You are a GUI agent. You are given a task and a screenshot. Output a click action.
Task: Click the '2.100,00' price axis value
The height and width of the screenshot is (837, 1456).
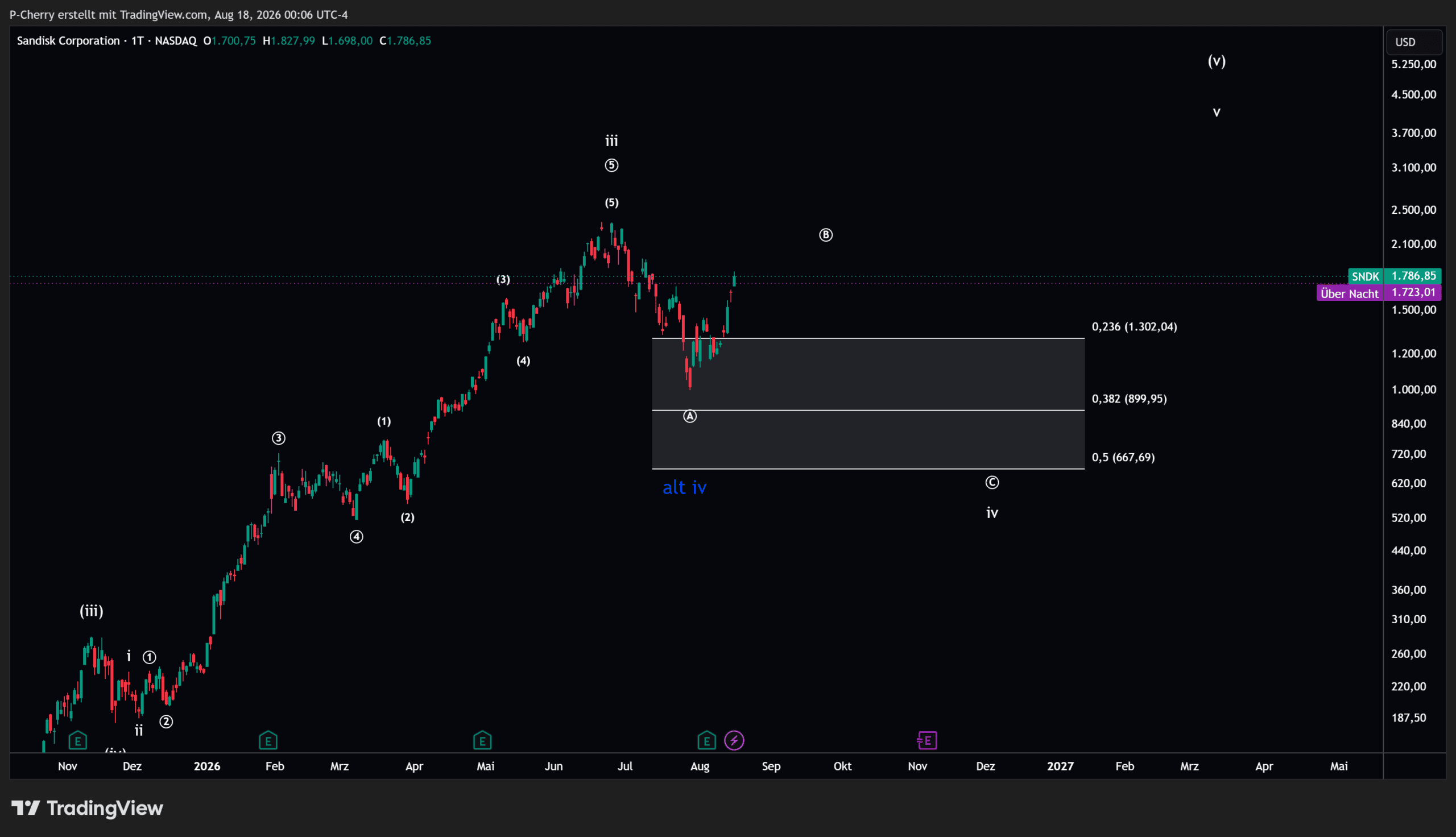pos(1413,245)
